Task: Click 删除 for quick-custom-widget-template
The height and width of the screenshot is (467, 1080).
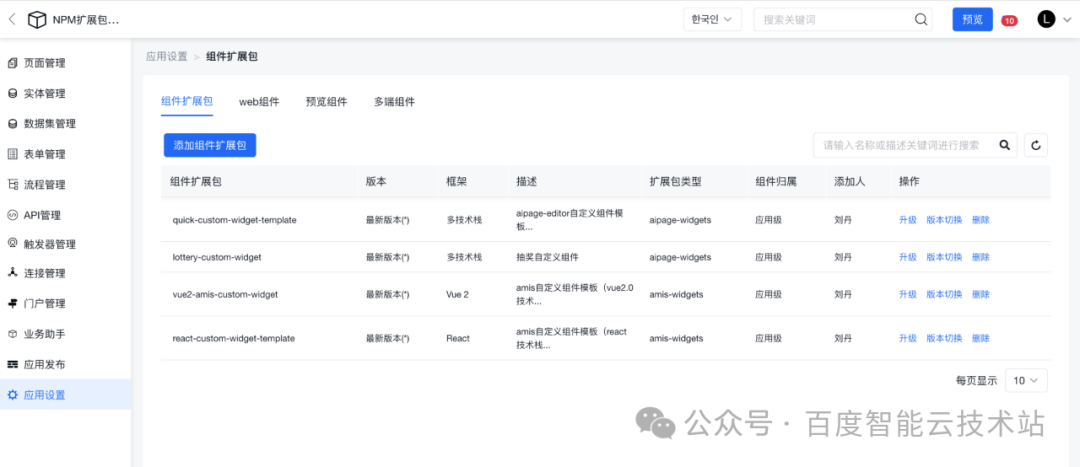Action: (981, 220)
